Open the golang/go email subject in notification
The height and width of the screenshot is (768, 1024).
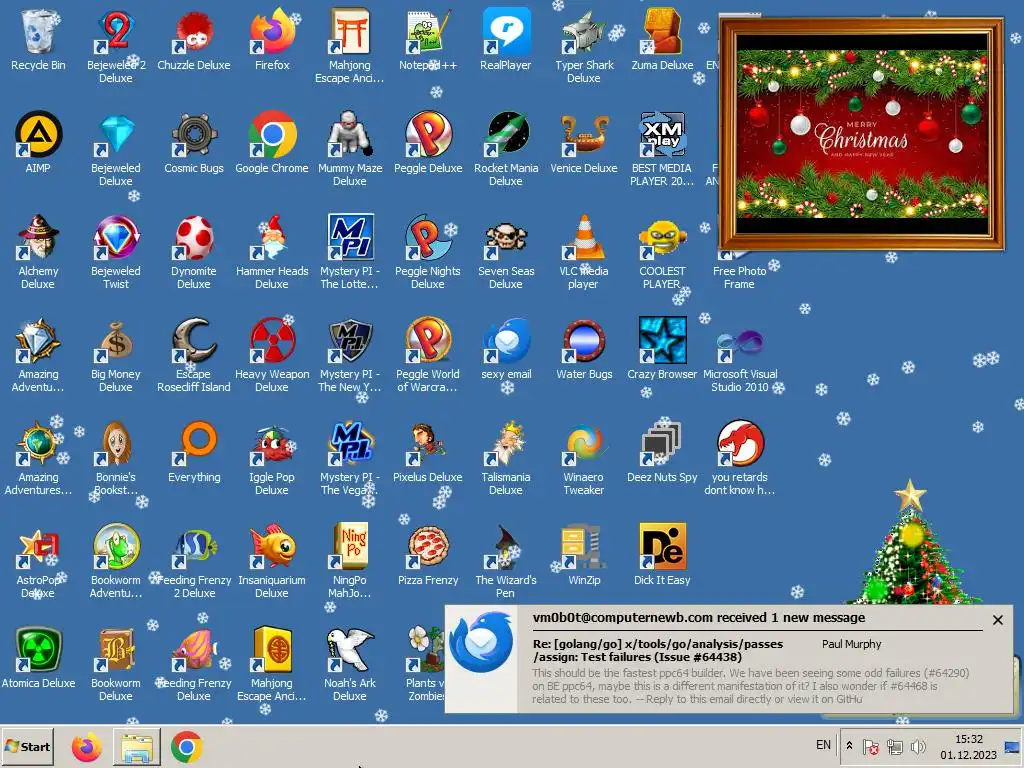point(658,650)
